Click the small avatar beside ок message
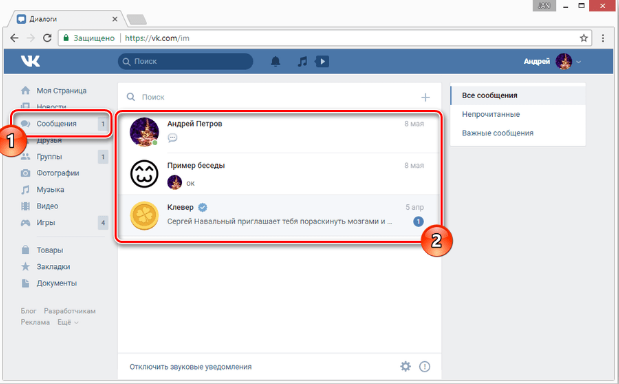Image resolution: width=619 pixels, height=384 pixels. (174, 183)
